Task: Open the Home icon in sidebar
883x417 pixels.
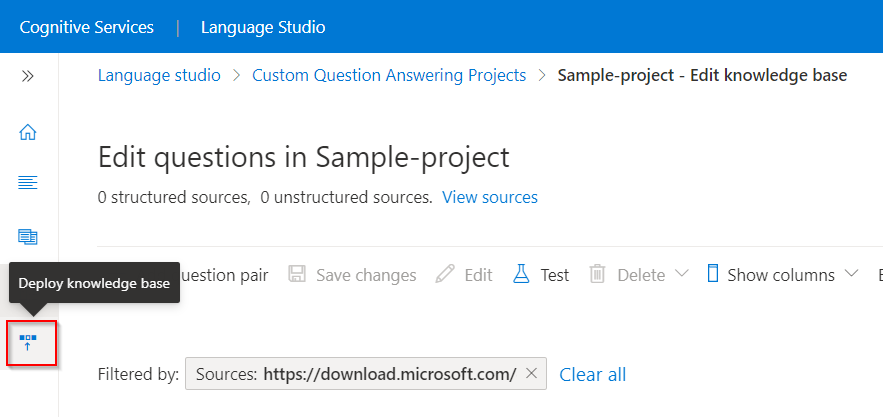Action: [x=28, y=131]
